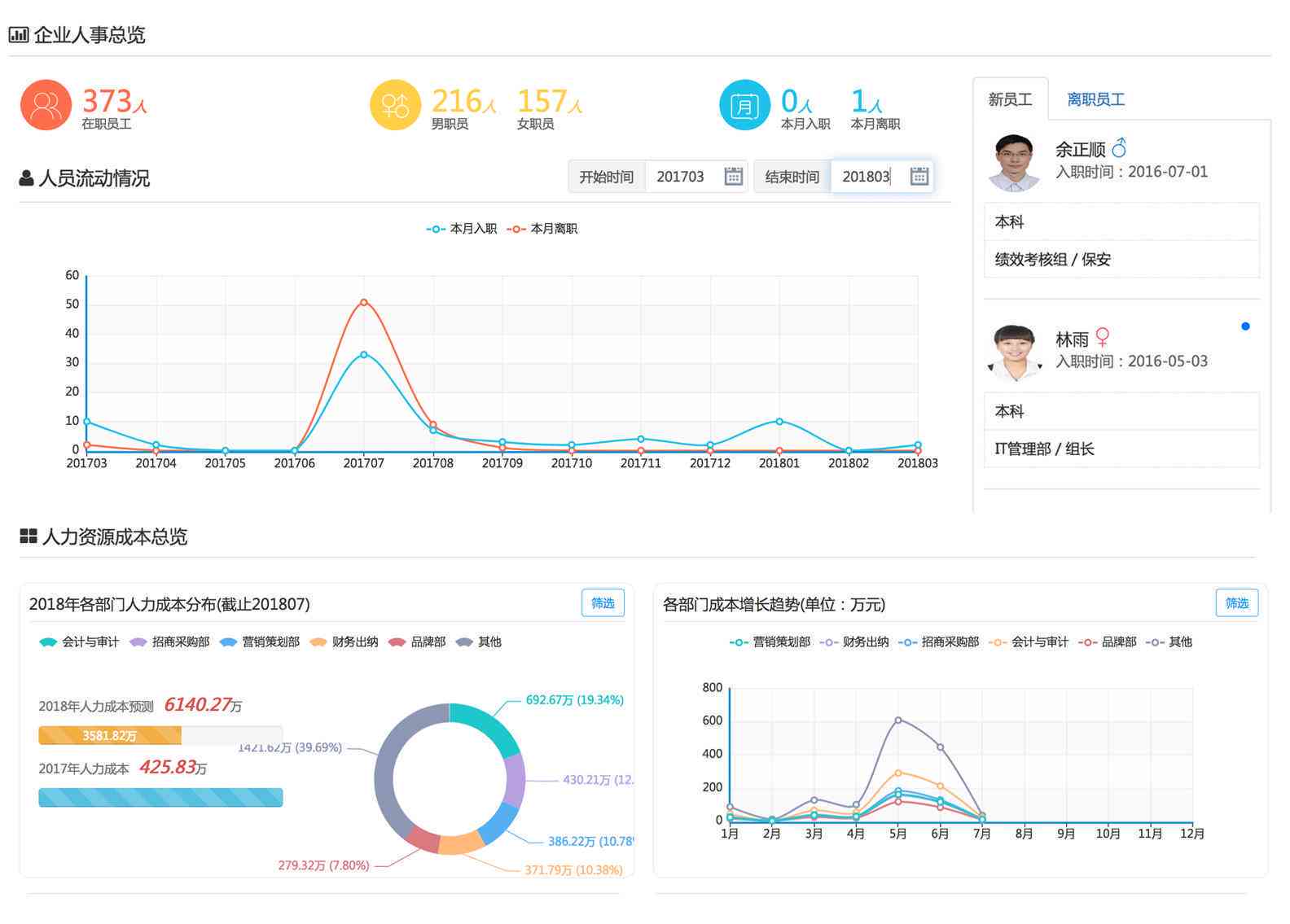Image resolution: width=1290 pixels, height=924 pixels.
Task: Click the 201801 onboarding data point
Action: click(x=779, y=422)
